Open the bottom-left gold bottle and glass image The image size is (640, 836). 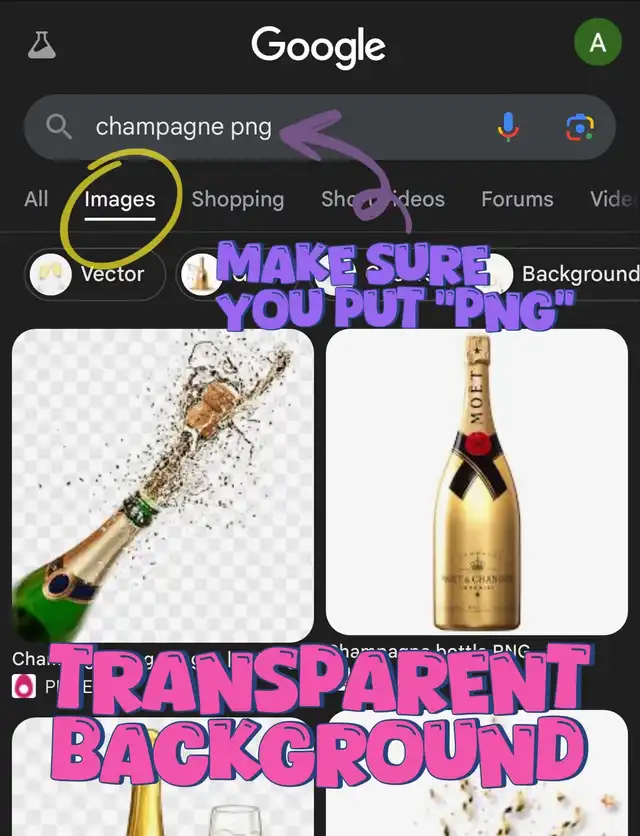163,777
